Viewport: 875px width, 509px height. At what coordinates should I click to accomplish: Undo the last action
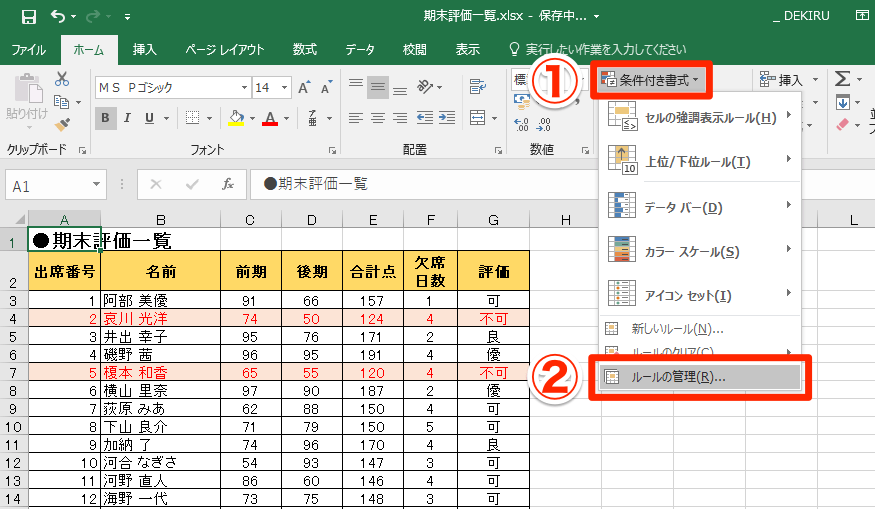click(x=58, y=16)
